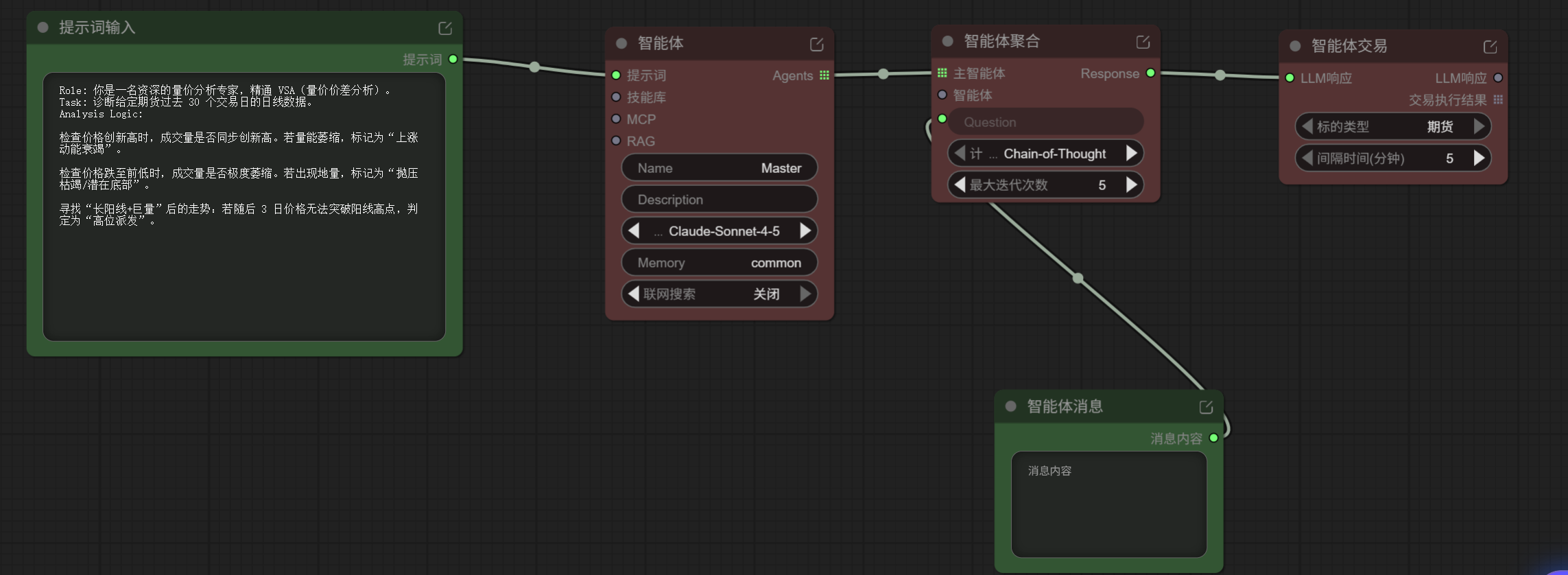Switch to next model after Claude-Sonnet-4-5
This screenshot has height=575, width=1568.
point(805,231)
